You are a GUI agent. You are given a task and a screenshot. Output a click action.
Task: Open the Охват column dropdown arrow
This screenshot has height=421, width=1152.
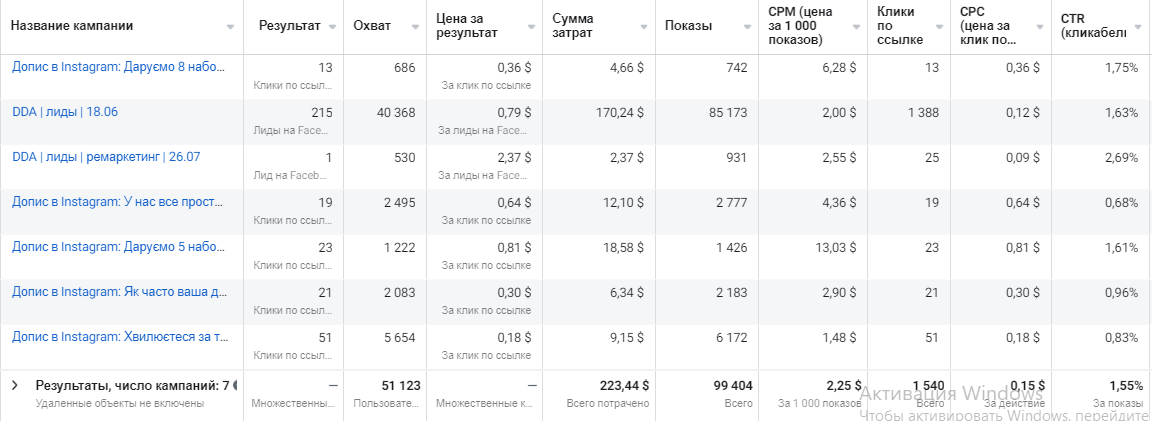point(416,27)
